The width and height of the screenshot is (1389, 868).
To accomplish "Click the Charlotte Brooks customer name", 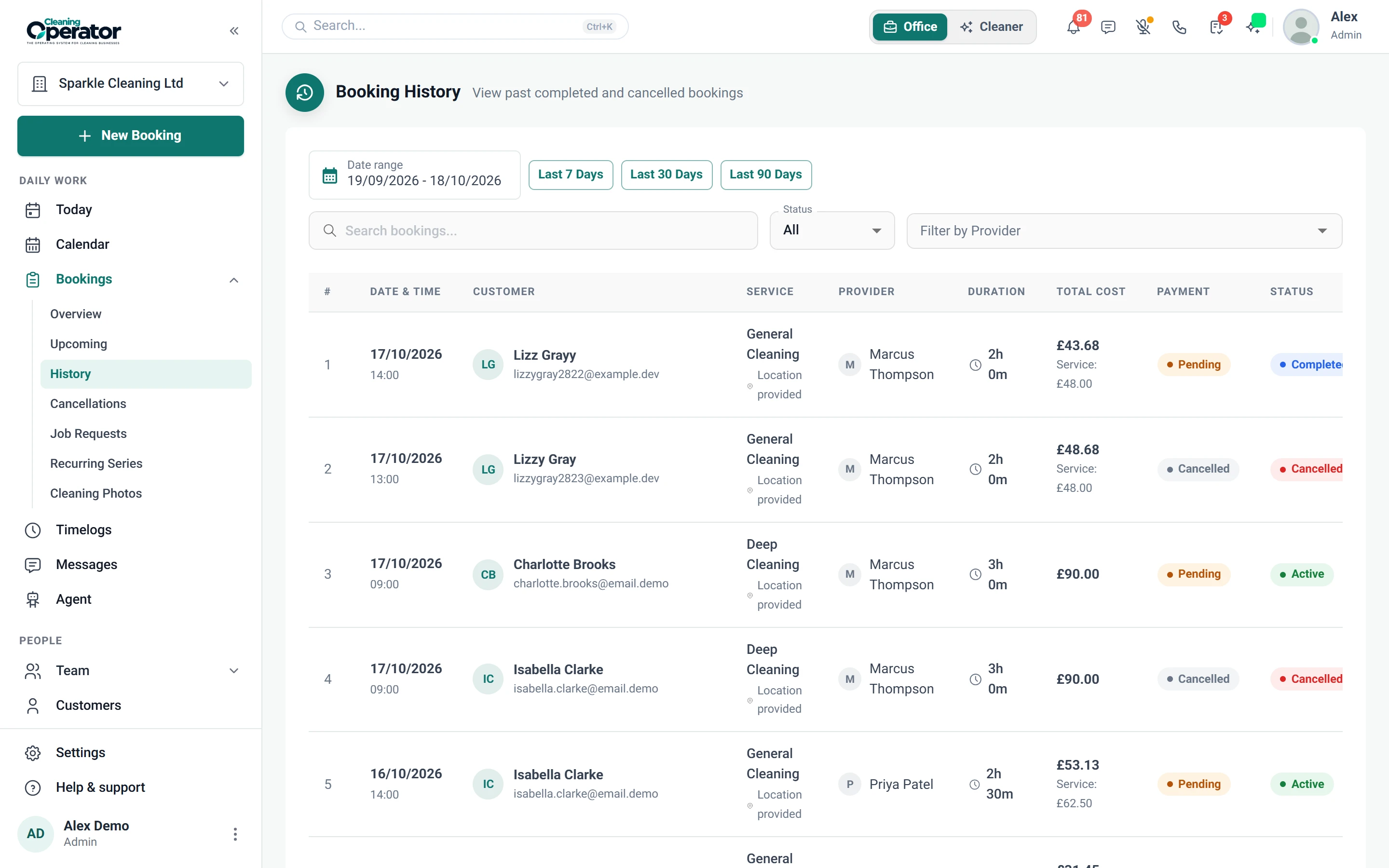I will coord(564,564).
